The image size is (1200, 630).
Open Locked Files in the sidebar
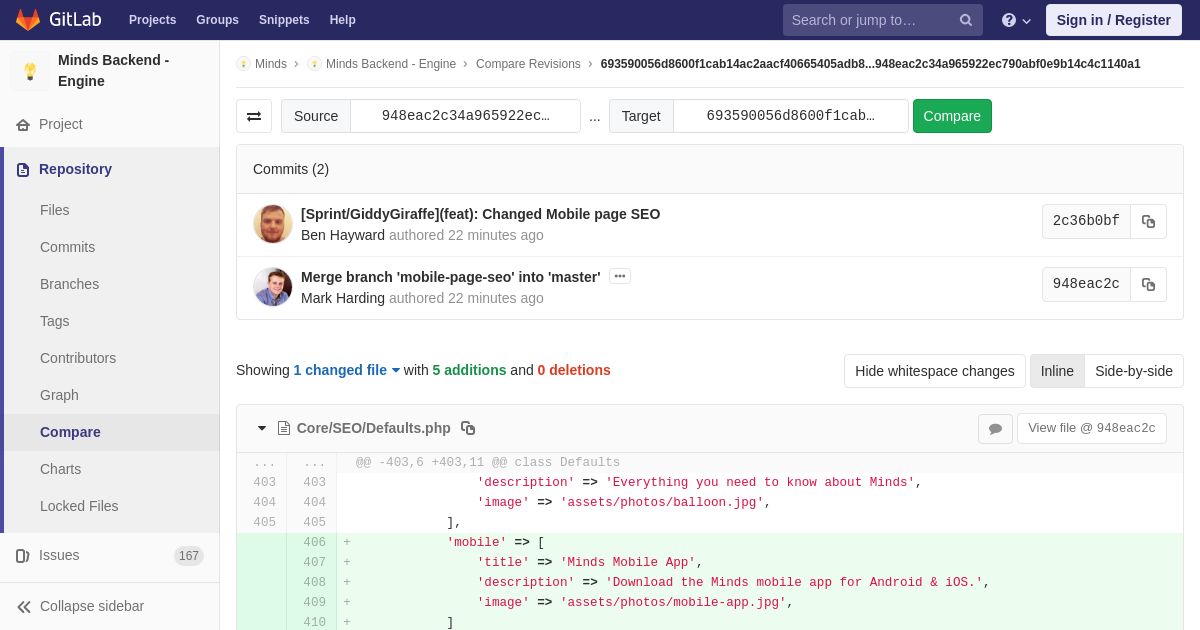[x=79, y=506]
